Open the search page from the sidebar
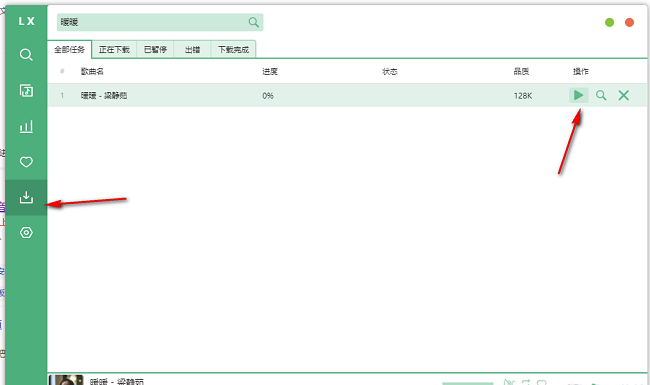 tap(26, 55)
